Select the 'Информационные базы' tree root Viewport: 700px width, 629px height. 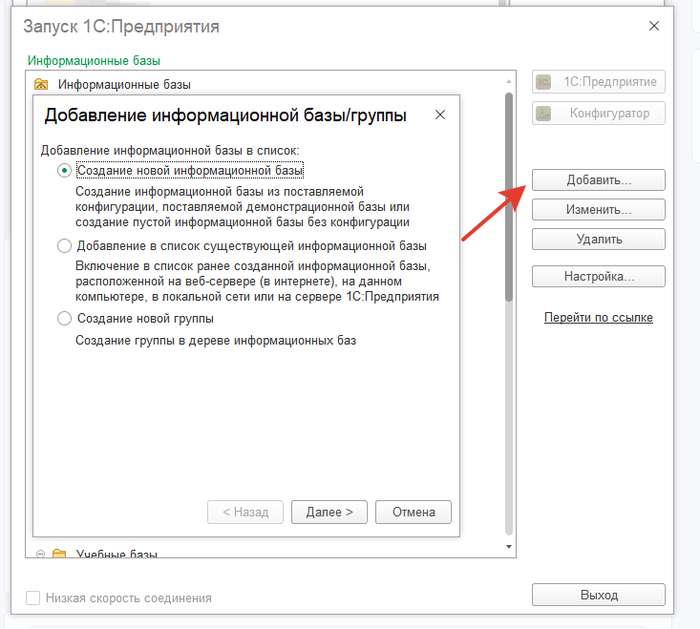click(124, 84)
